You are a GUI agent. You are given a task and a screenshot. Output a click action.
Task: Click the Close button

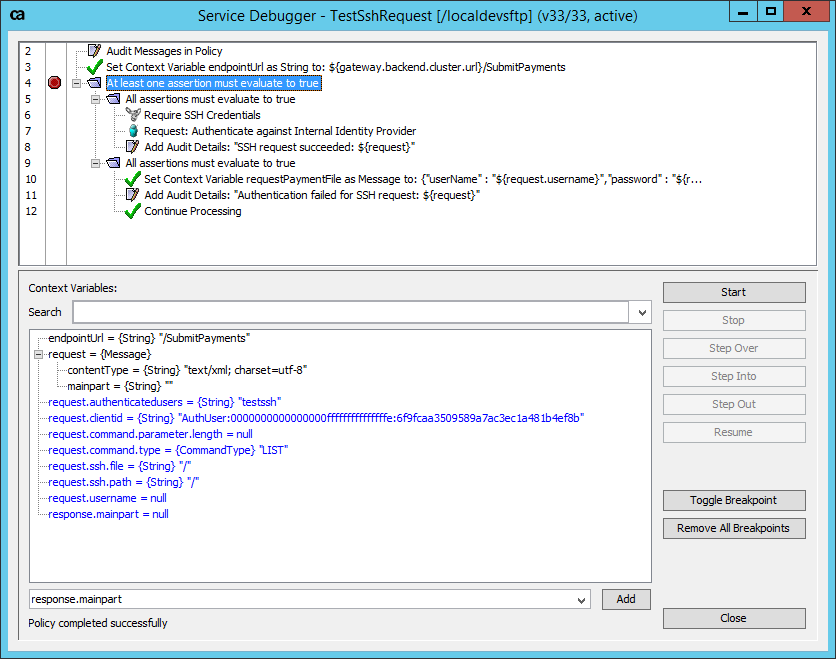coord(734,618)
